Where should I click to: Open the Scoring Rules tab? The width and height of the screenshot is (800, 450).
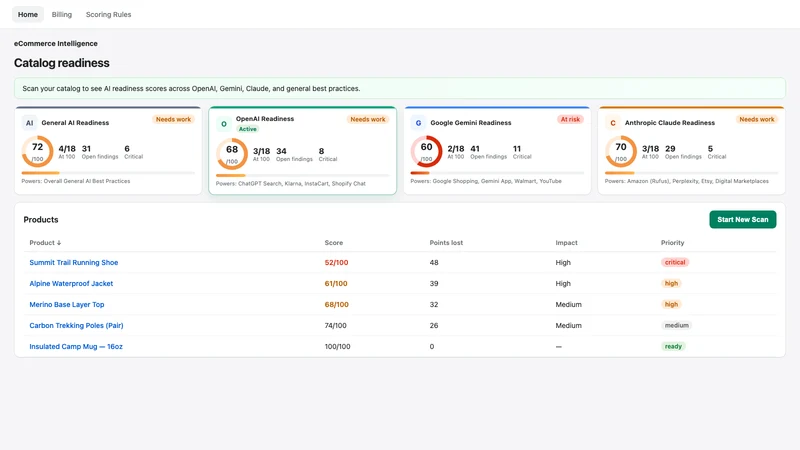[108, 14]
